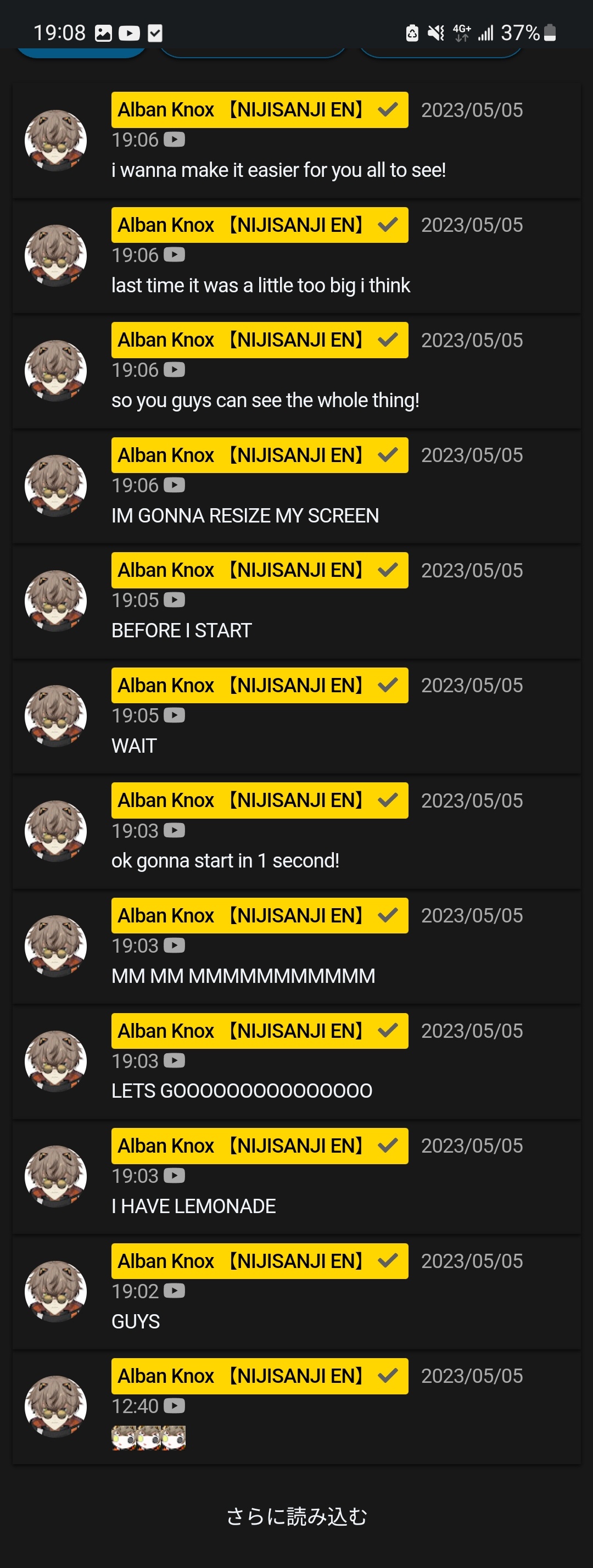The image size is (593, 1568).
Task: Open YouTube notification icon in status bar
Action: click(x=129, y=33)
